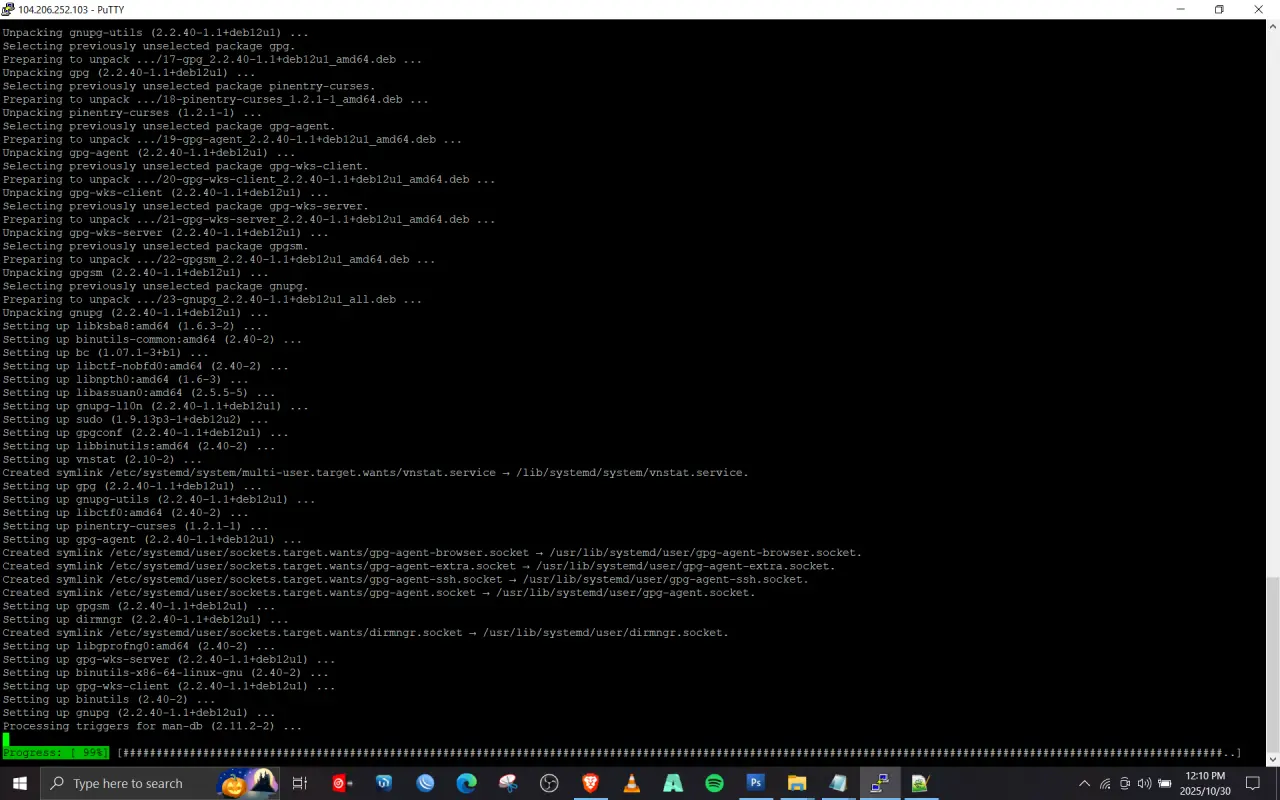Show hidden system tray icons
The height and width of the screenshot is (800, 1280).
tap(1084, 783)
